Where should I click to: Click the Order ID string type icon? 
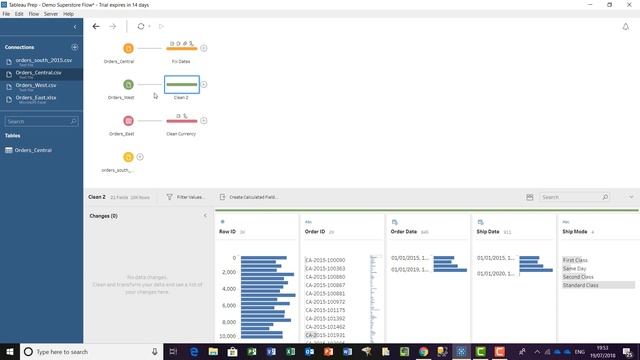[308, 222]
